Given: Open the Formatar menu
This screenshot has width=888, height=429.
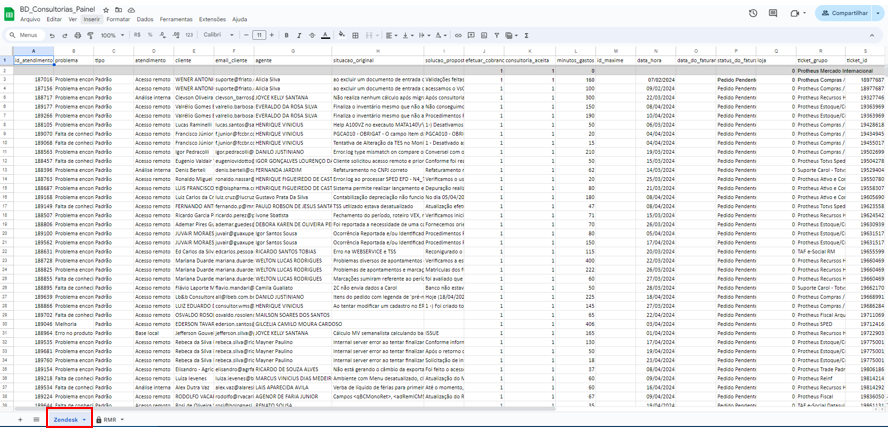Looking at the screenshot, I should tap(118, 19).
